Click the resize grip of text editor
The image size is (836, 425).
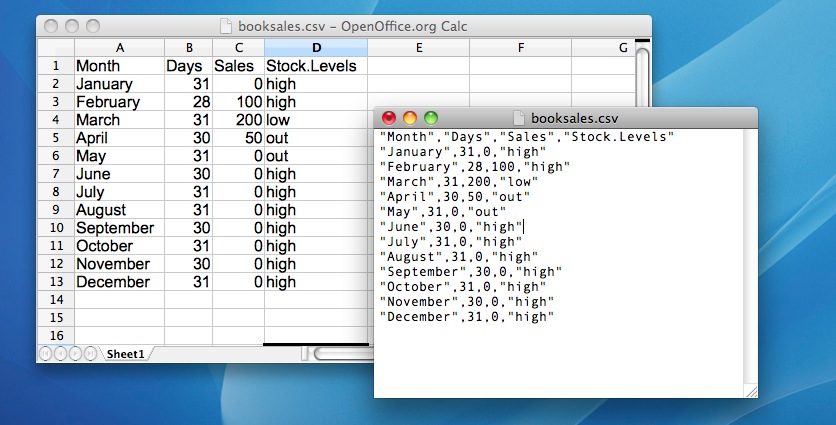tap(750, 390)
